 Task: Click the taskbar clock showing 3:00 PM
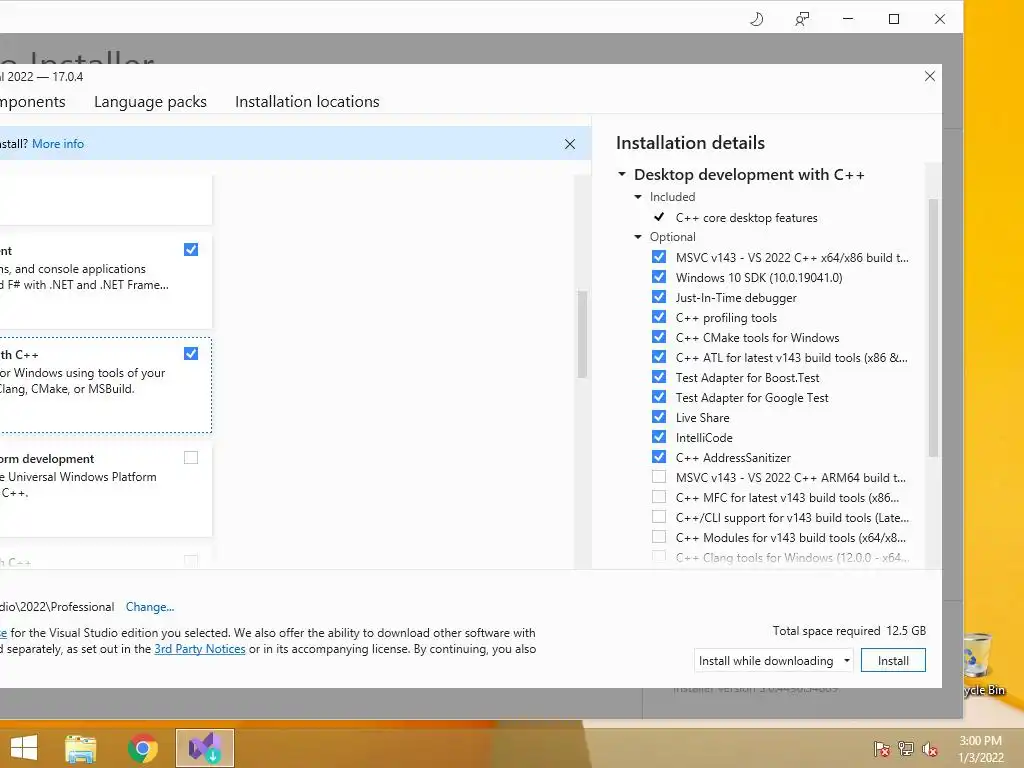pyautogui.click(x=980, y=749)
